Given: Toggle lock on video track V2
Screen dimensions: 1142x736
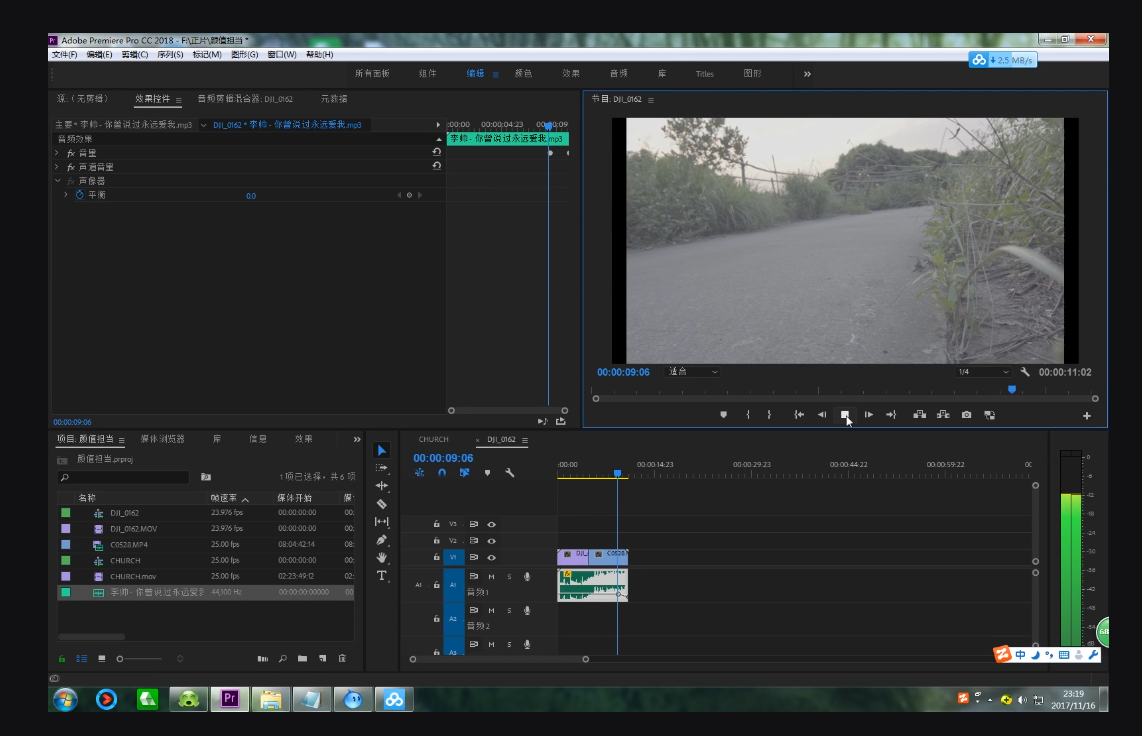Looking at the screenshot, I should tap(436, 541).
